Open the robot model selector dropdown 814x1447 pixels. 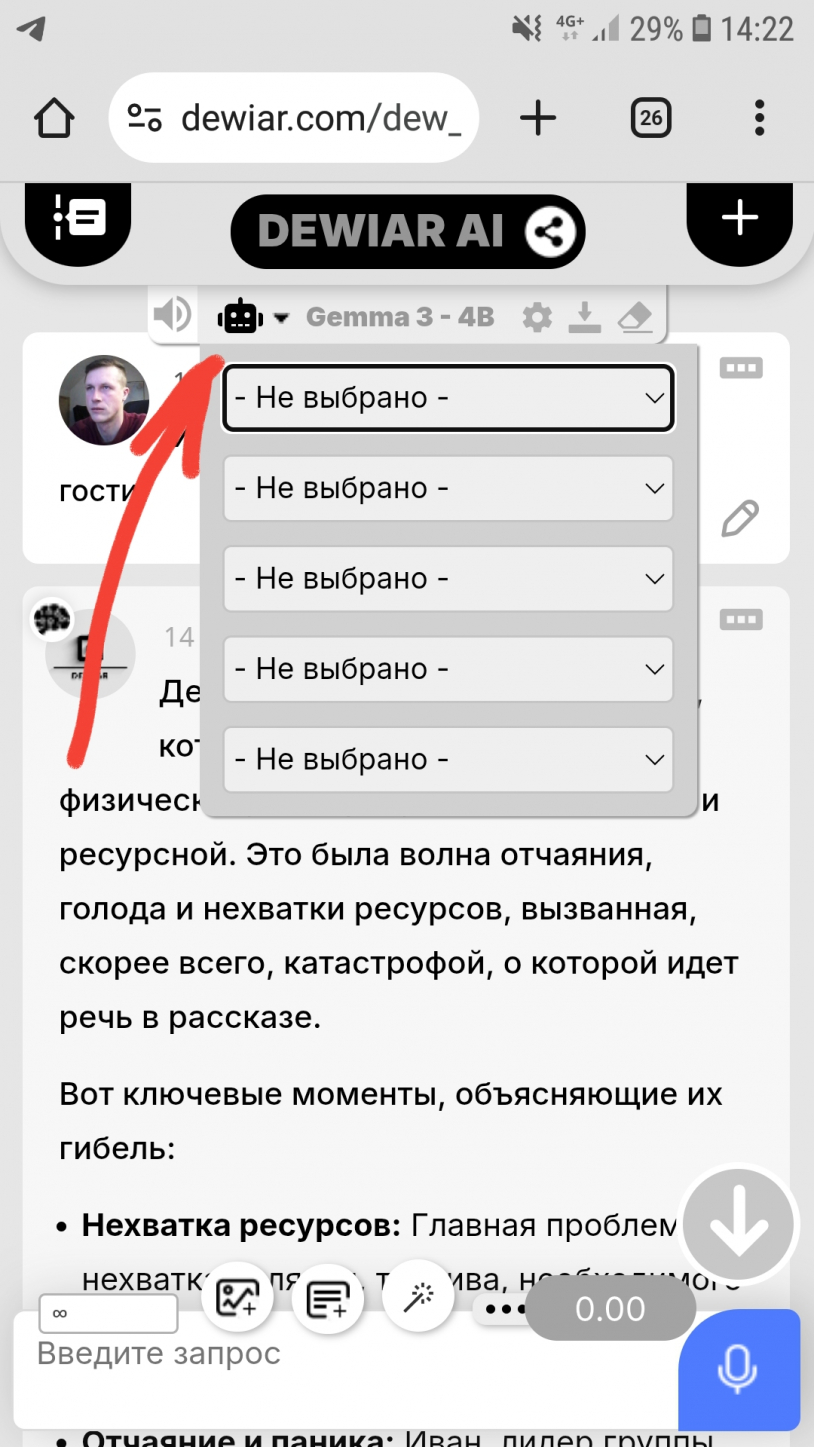click(252, 318)
